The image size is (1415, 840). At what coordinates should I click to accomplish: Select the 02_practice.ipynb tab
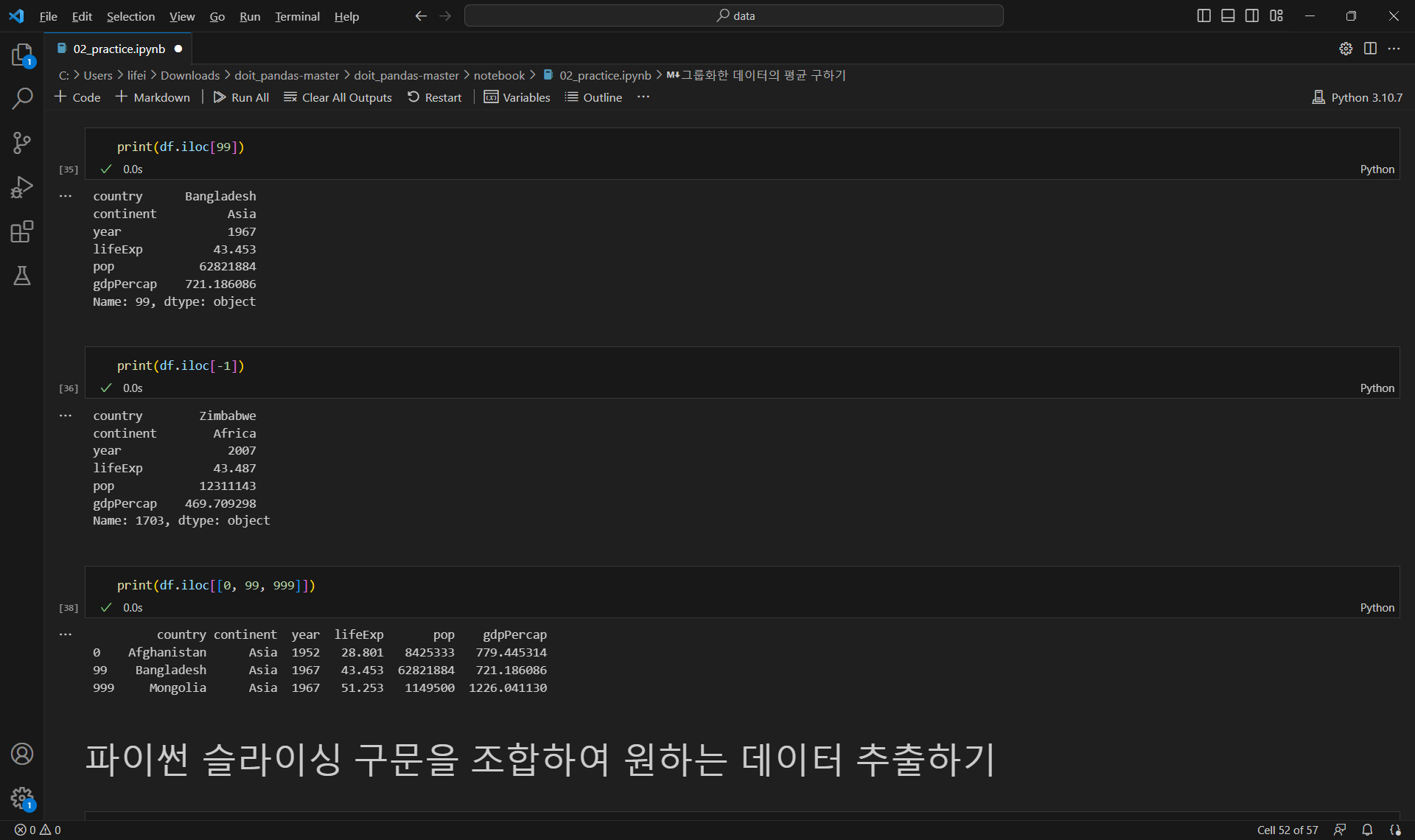click(119, 49)
